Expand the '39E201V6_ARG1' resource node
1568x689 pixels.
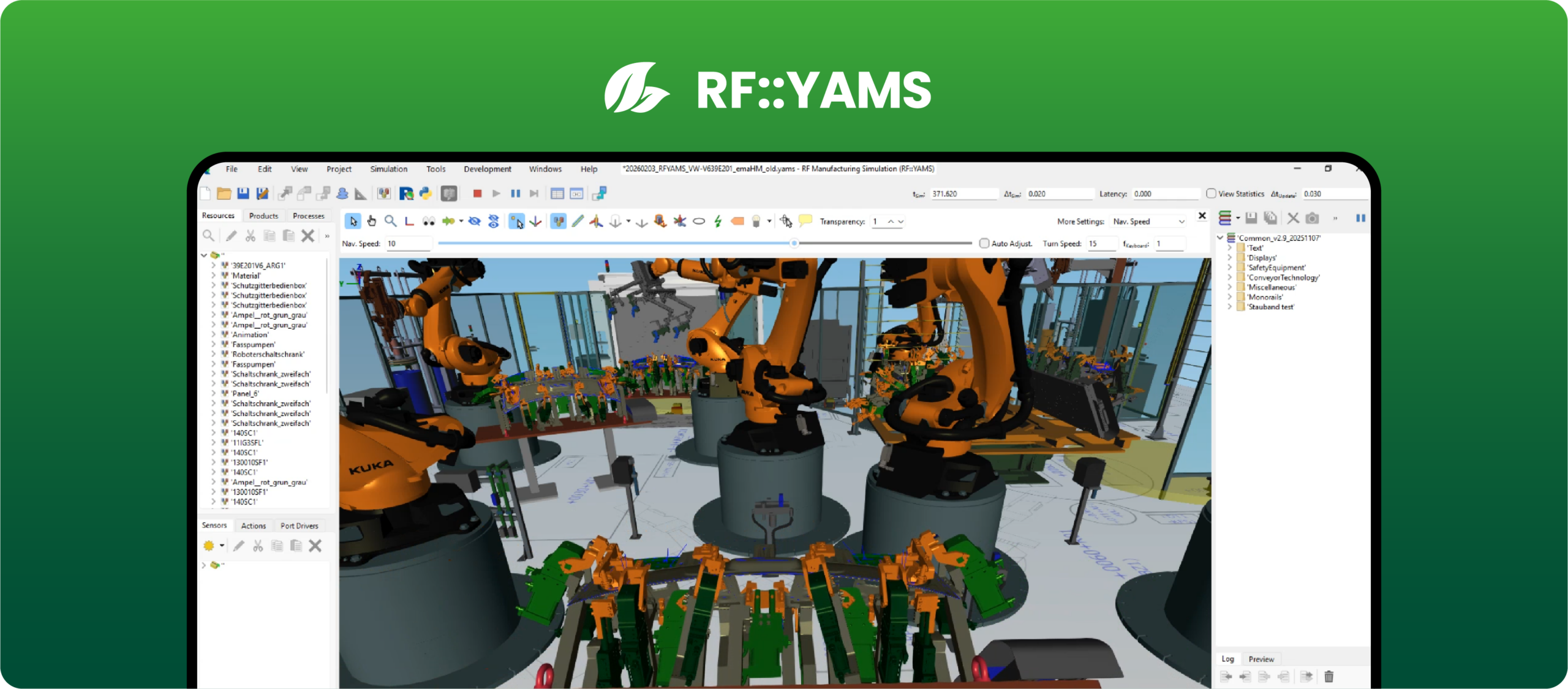[x=213, y=266]
